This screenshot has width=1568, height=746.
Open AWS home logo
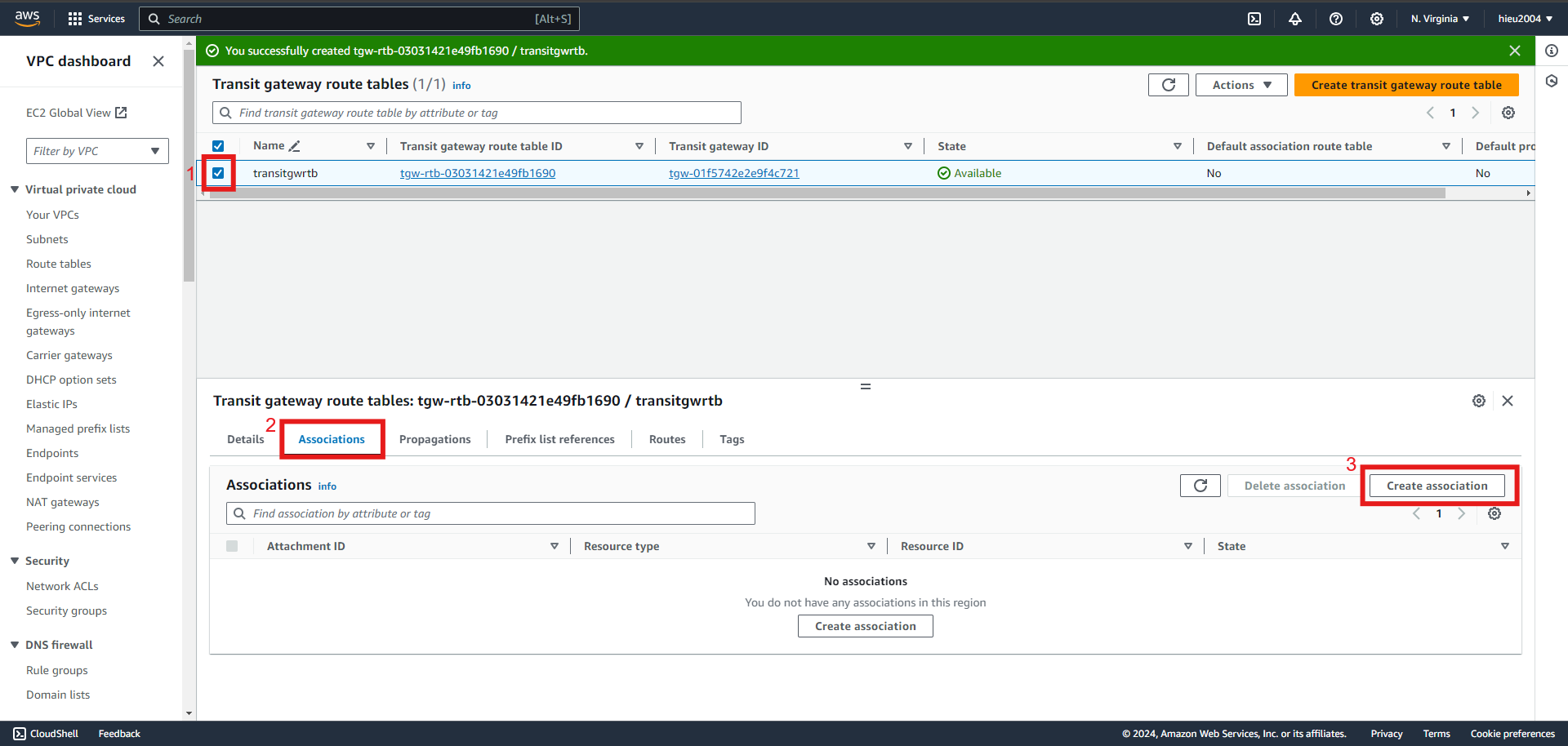click(x=27, y=18)
